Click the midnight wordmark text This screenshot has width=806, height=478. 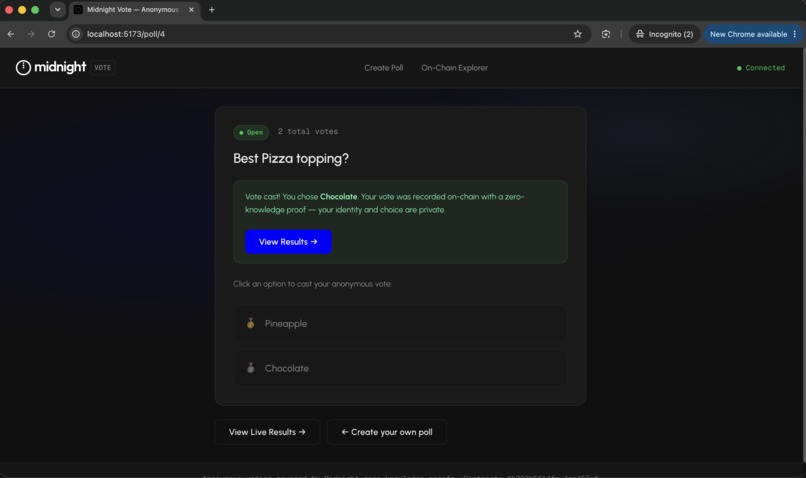tap(60, 67)
